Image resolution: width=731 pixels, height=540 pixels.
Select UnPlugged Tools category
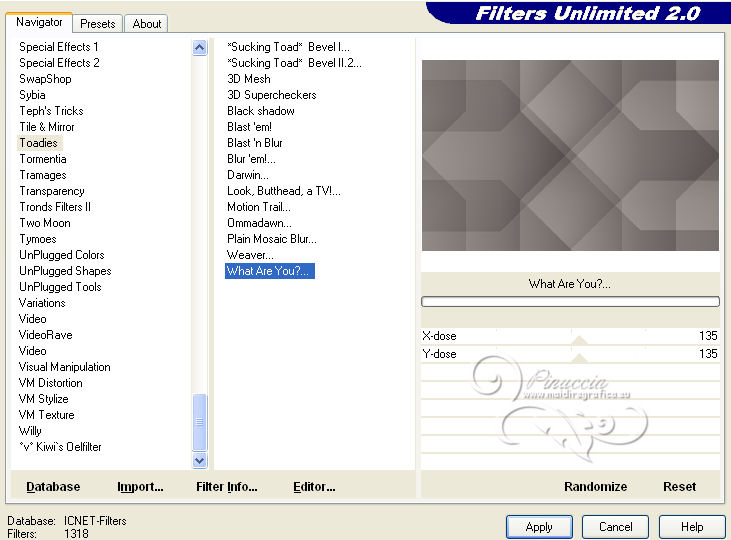coord(60,287)
